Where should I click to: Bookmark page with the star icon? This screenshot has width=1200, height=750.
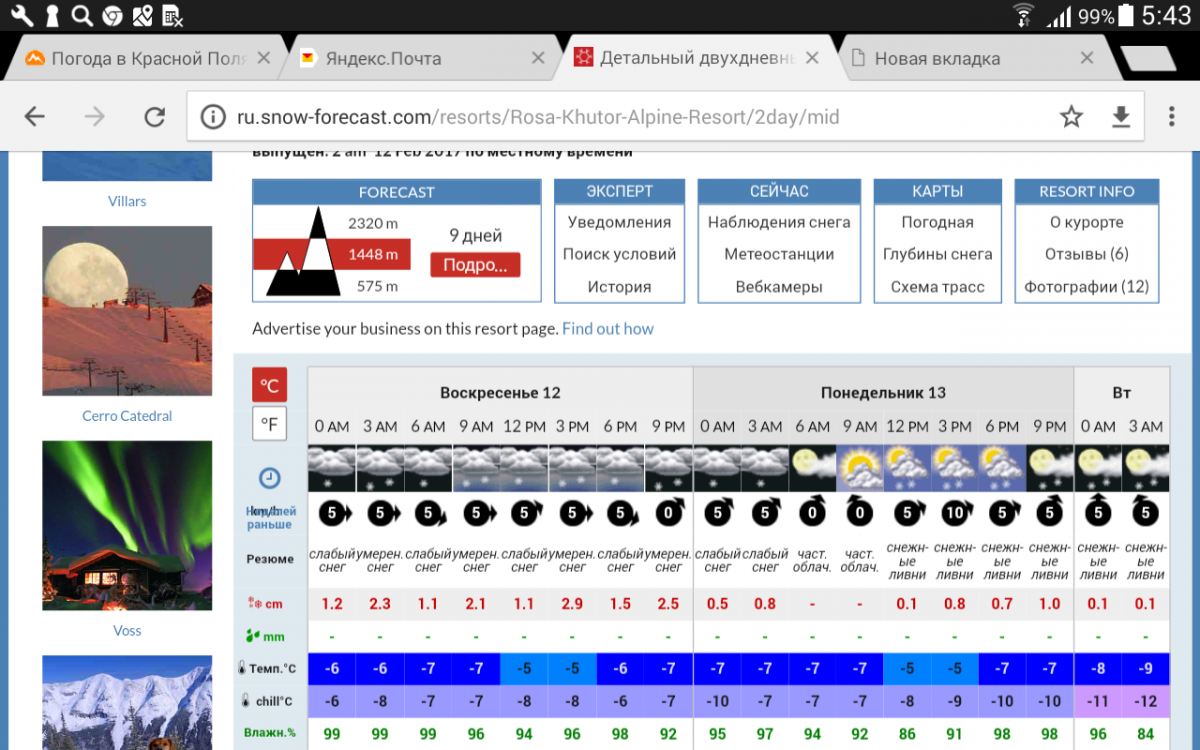point(1071,117)
